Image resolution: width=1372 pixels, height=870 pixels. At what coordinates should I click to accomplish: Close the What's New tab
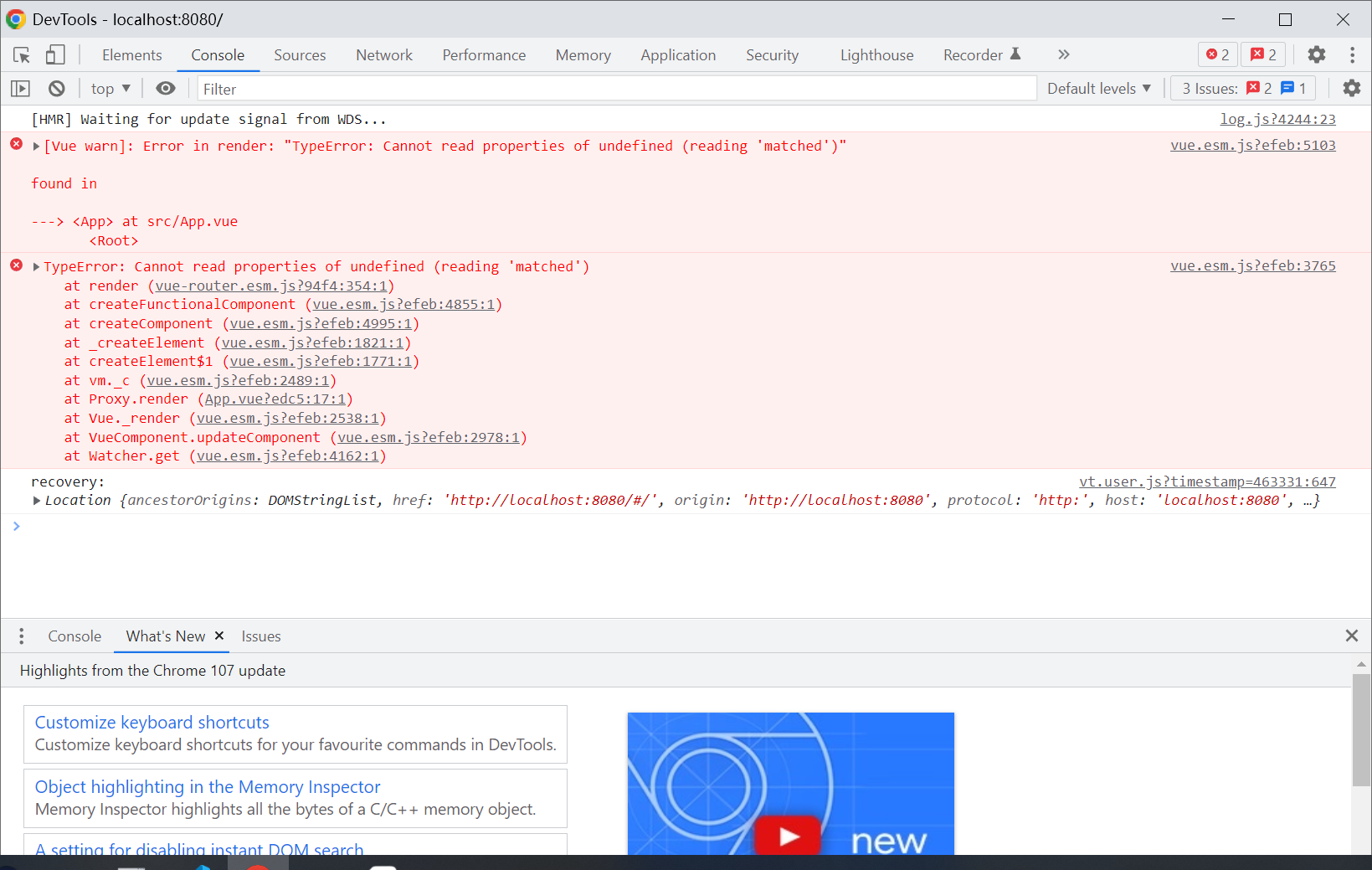click(x=219, y=636)
